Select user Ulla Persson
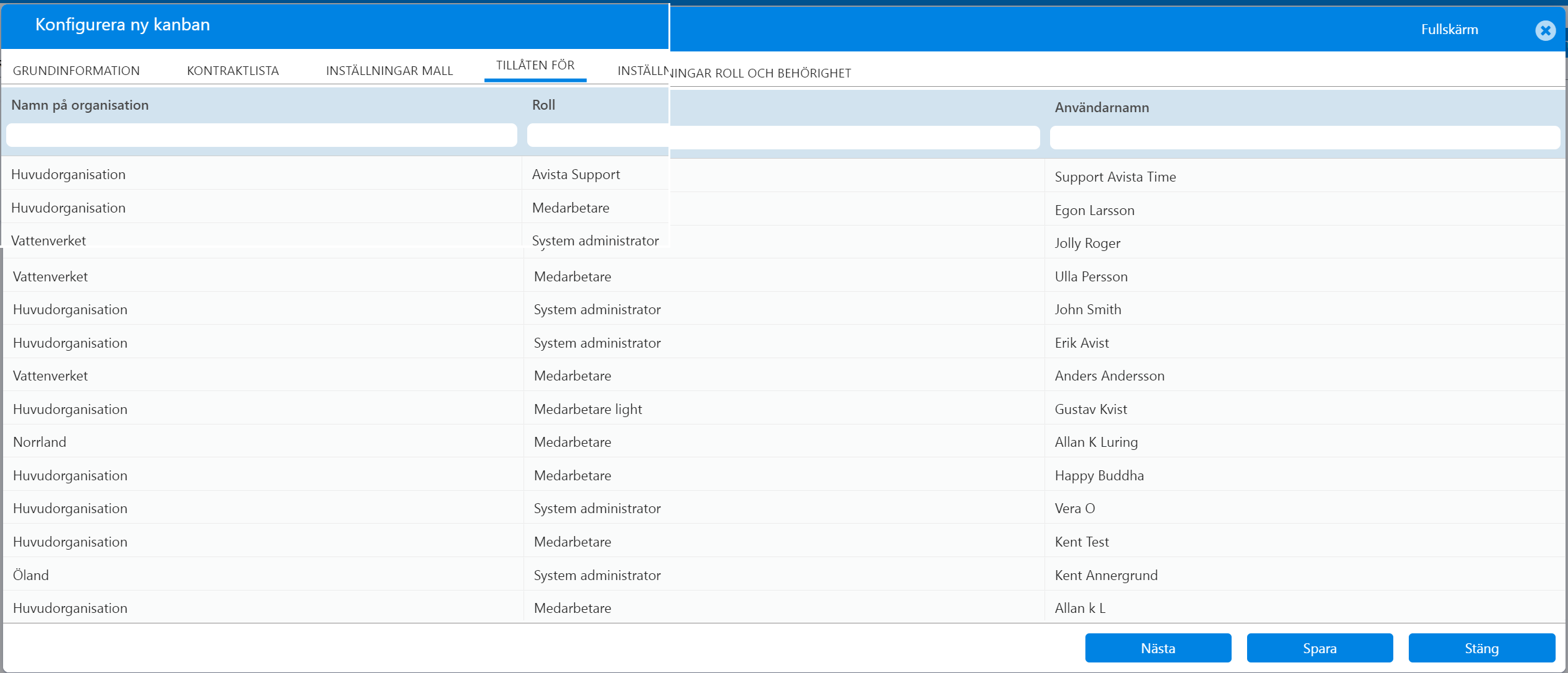This screenshot has height=673, width=1568. click(x=1091, y=276)
